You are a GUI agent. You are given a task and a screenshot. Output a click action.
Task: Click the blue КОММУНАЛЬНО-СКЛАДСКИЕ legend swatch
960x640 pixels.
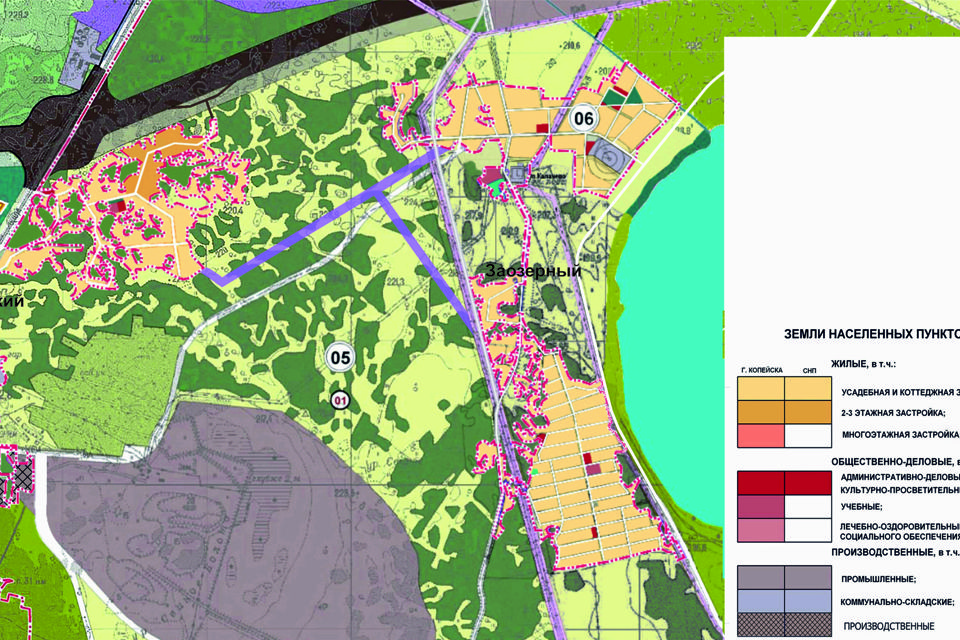pos(760,601)
